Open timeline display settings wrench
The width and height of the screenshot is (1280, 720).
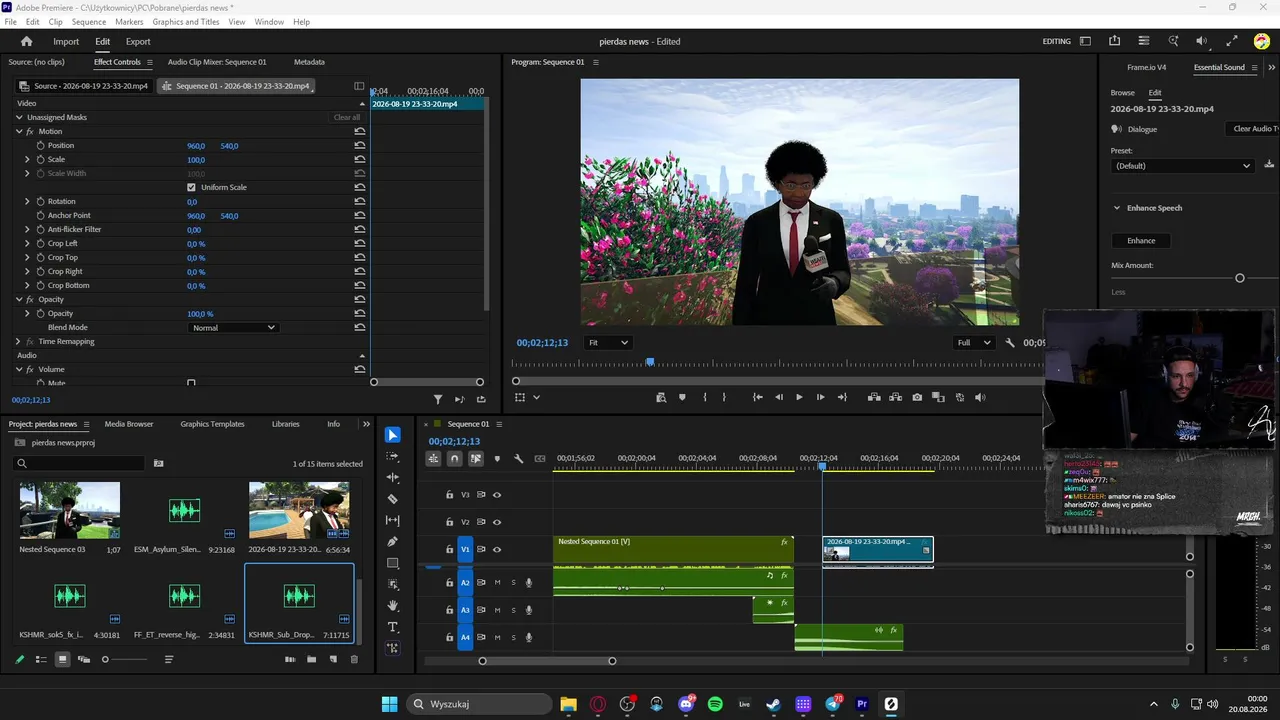[x=518, y=459]
